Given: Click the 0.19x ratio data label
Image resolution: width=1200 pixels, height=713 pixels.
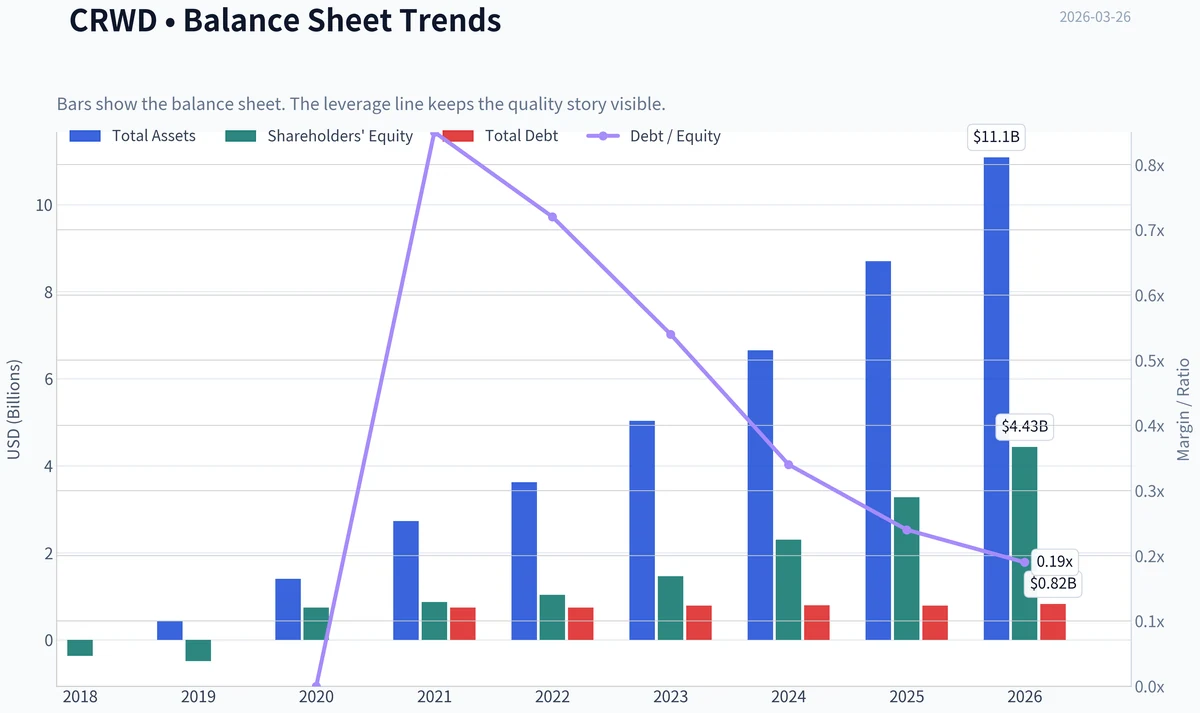Looking at the screenshot, I should pos(1054,562).
